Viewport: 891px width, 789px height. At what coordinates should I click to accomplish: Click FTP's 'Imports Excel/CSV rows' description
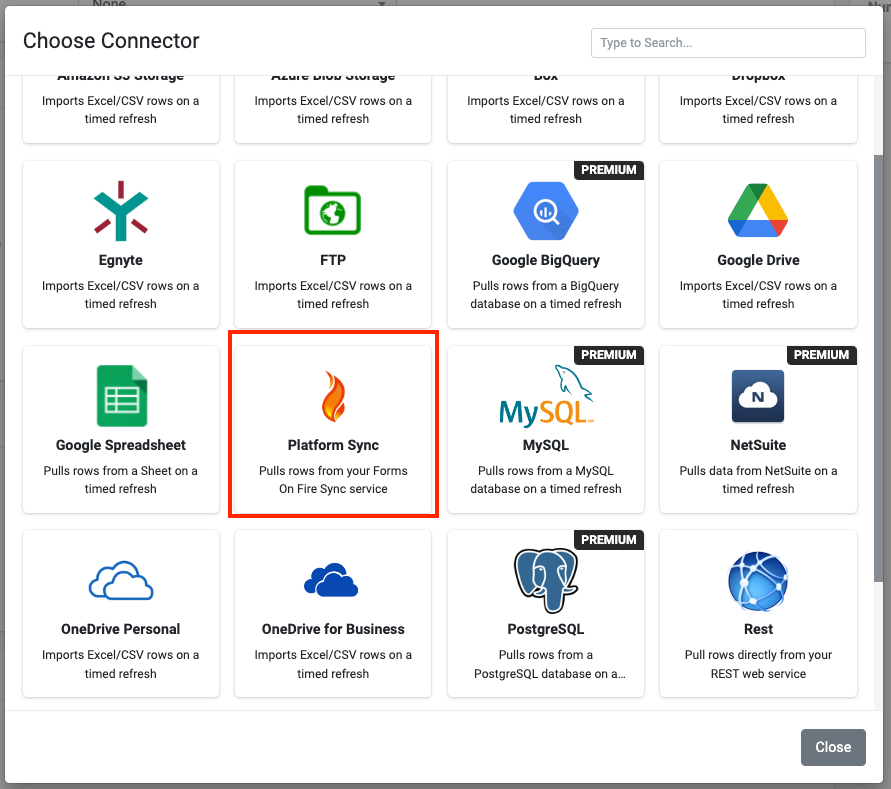click(x=333, y=294)
